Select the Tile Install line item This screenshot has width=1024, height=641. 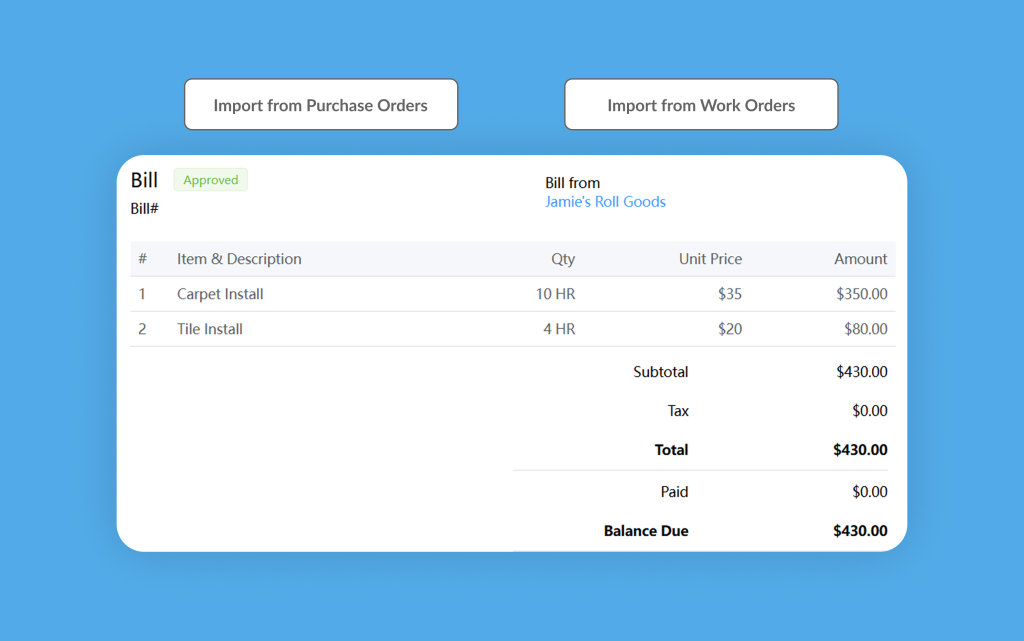pos(210,329)
